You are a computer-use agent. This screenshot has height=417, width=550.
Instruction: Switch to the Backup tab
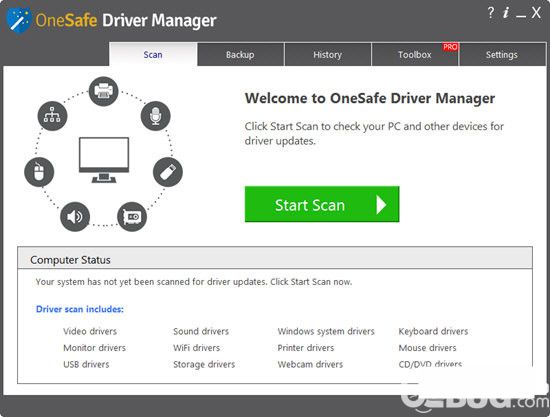(240, 54)
